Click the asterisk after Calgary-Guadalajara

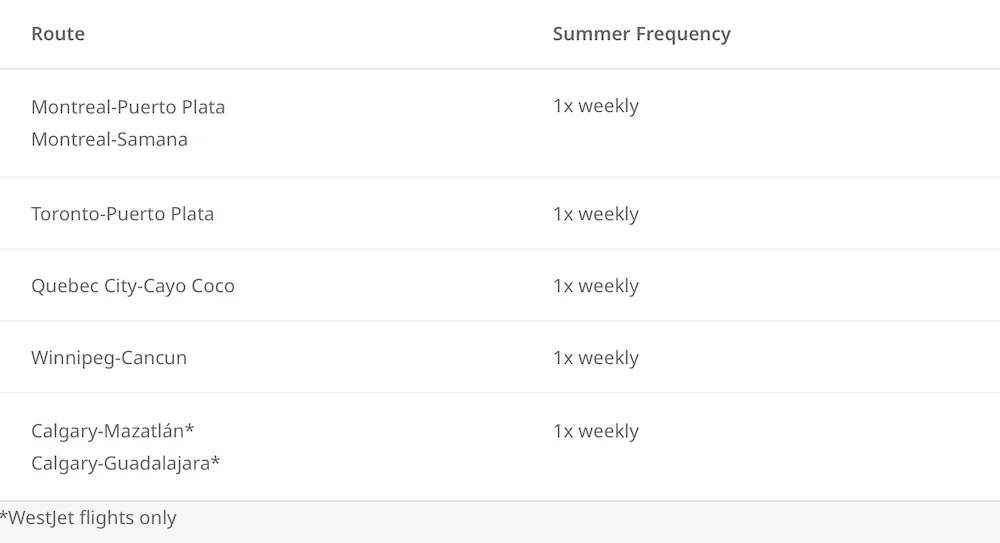[216, 461]
